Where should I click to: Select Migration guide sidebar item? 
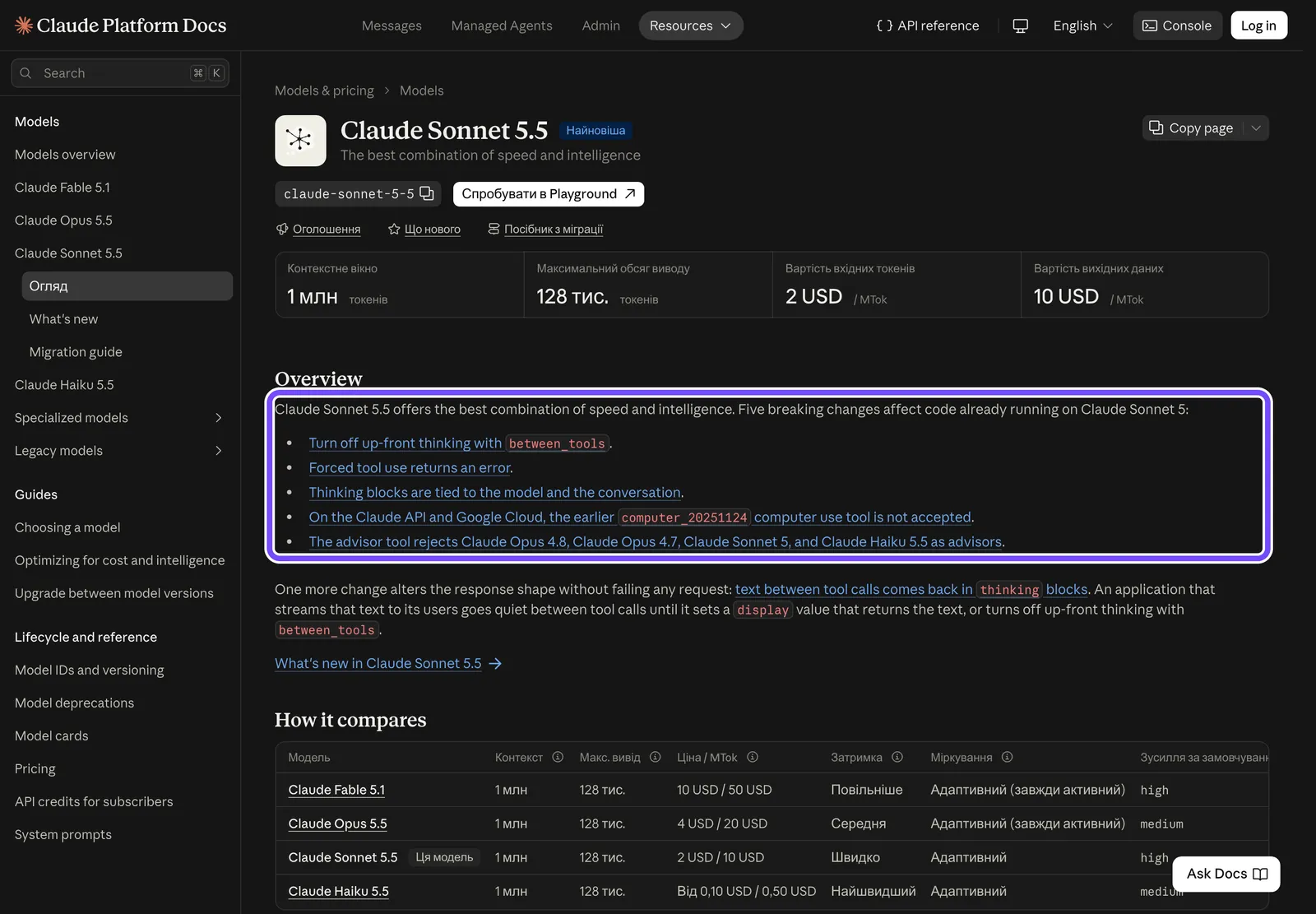click(76, 352)
